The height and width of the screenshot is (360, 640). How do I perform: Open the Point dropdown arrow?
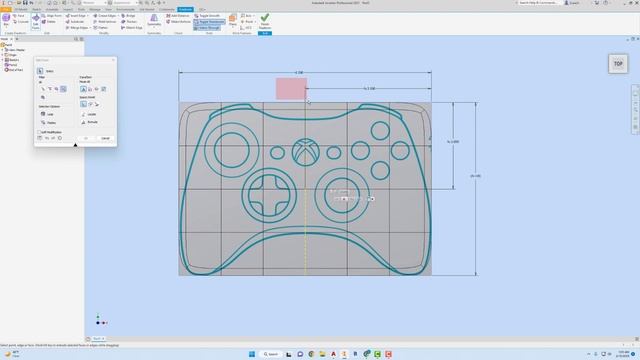click(x=255, y=22)
